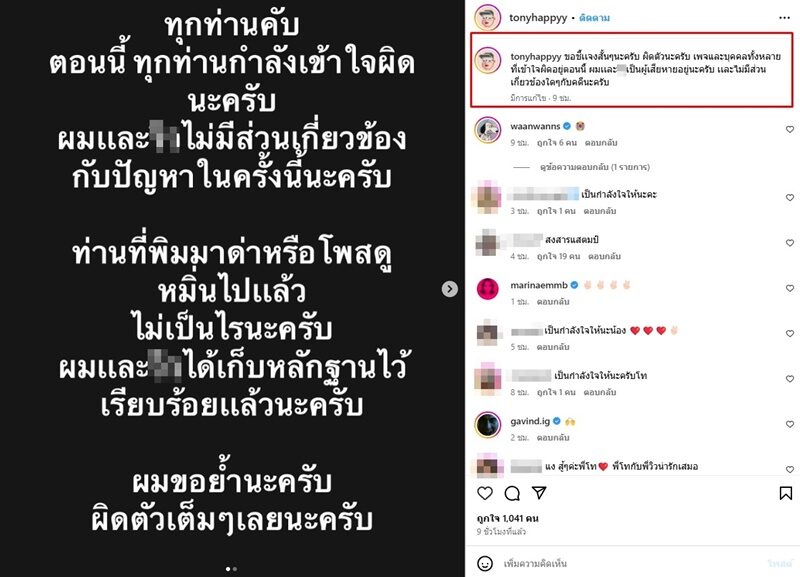The image size is (800, 577).
Task: Reply to marinaemmb comment
Action: coord(553,302)
